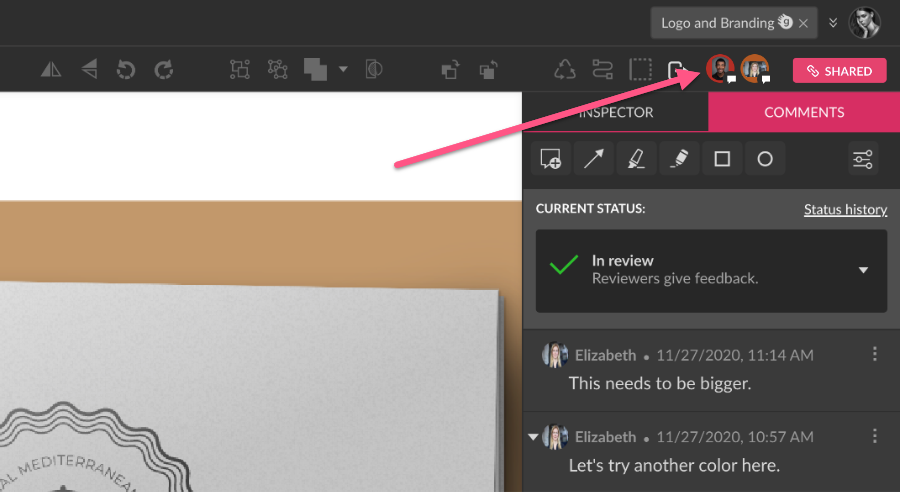
Task: Click the pink Shared button
Action: pos(839,71)
